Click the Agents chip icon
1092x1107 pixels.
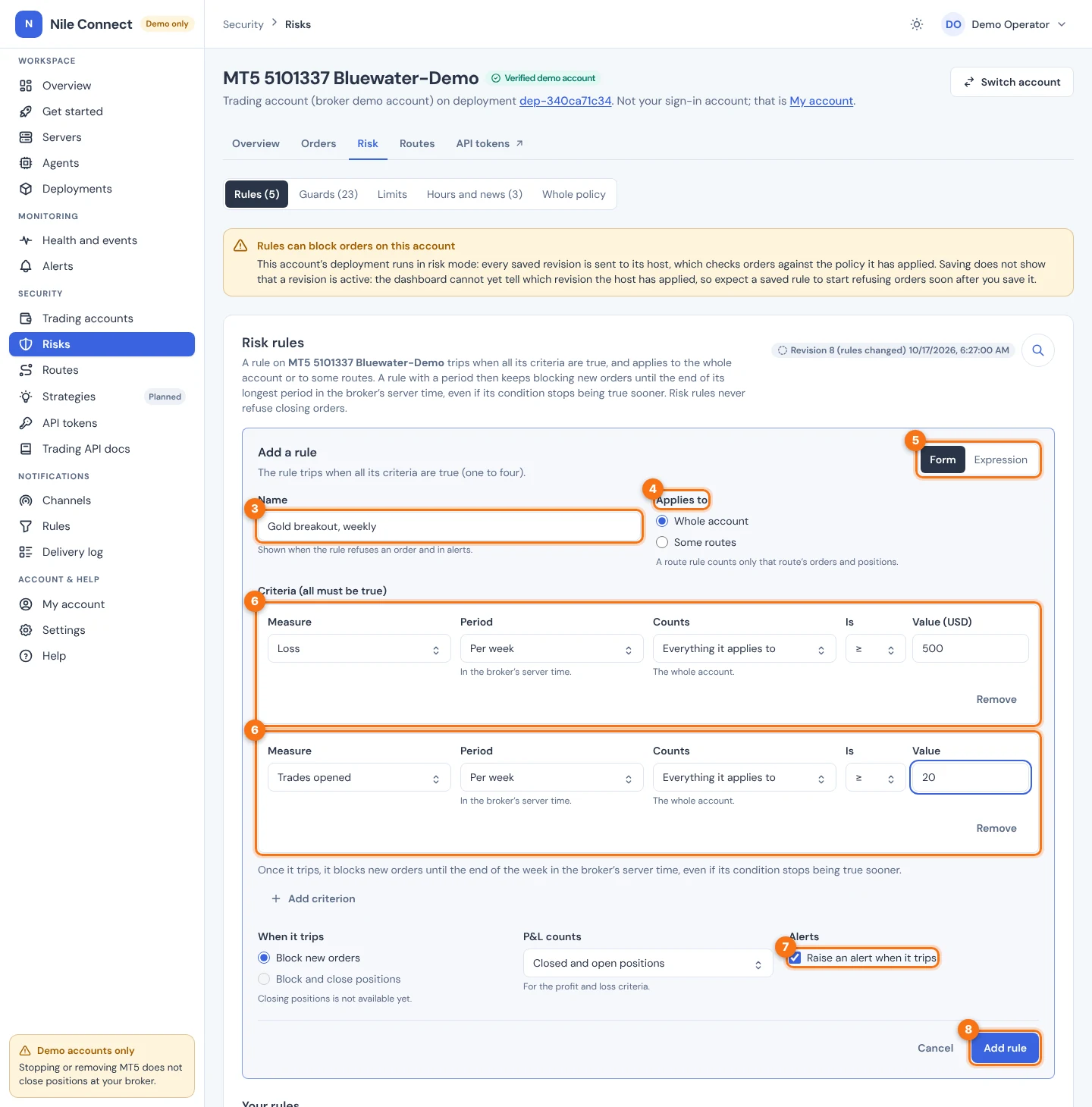point(26,163)
